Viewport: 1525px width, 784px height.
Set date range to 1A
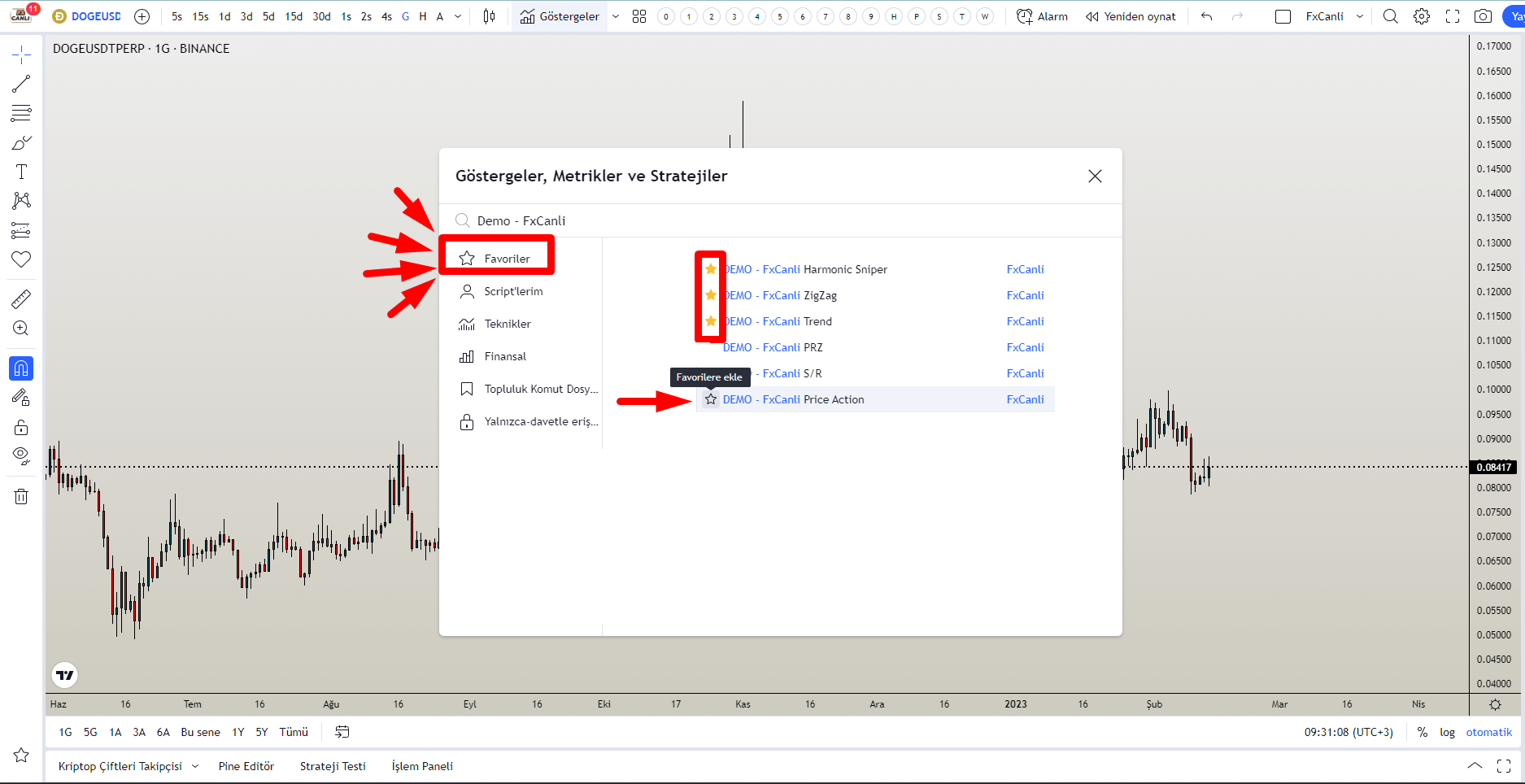[115, 732]
